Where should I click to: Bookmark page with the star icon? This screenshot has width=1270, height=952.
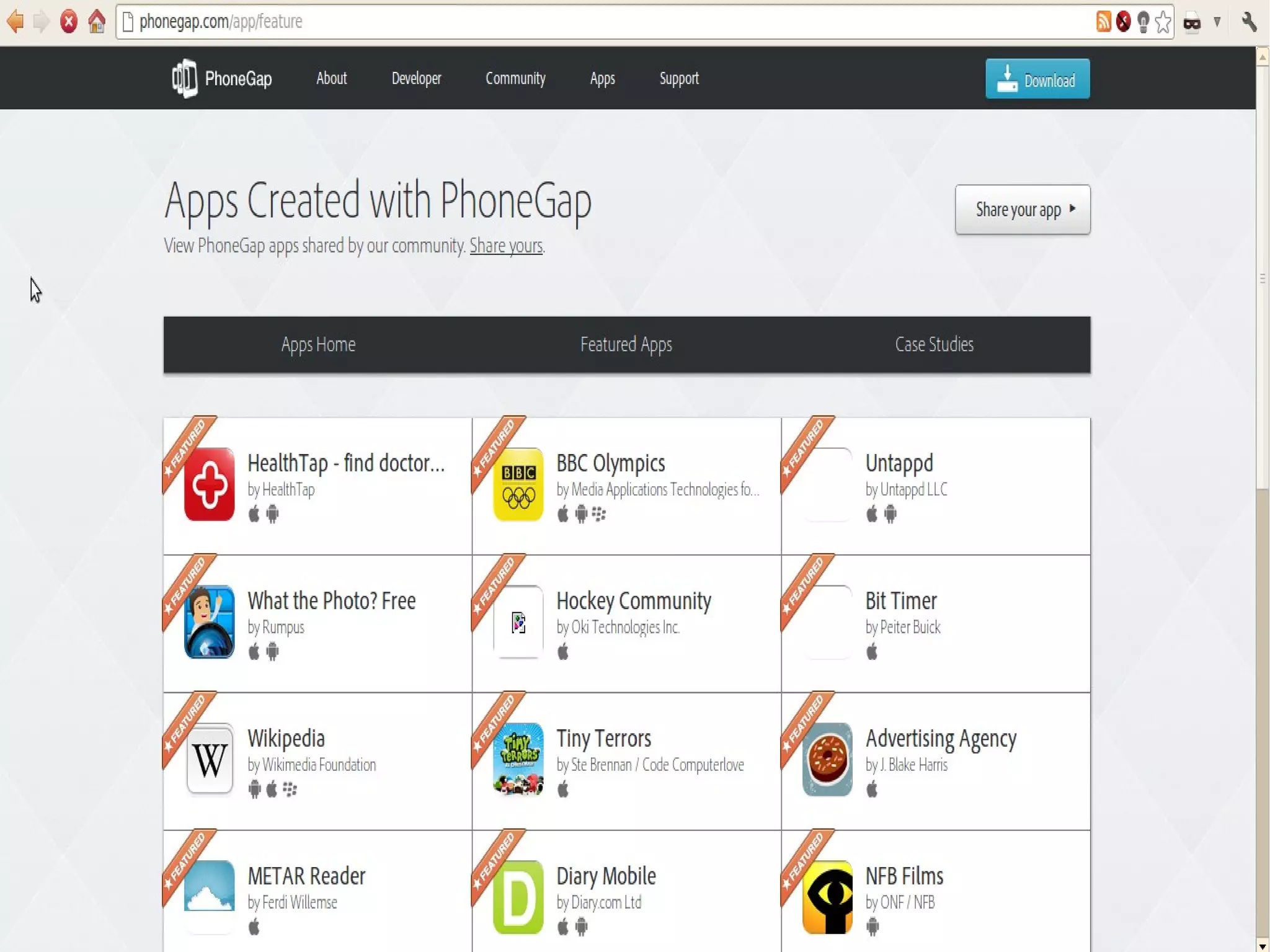[x=1163, y=22]
